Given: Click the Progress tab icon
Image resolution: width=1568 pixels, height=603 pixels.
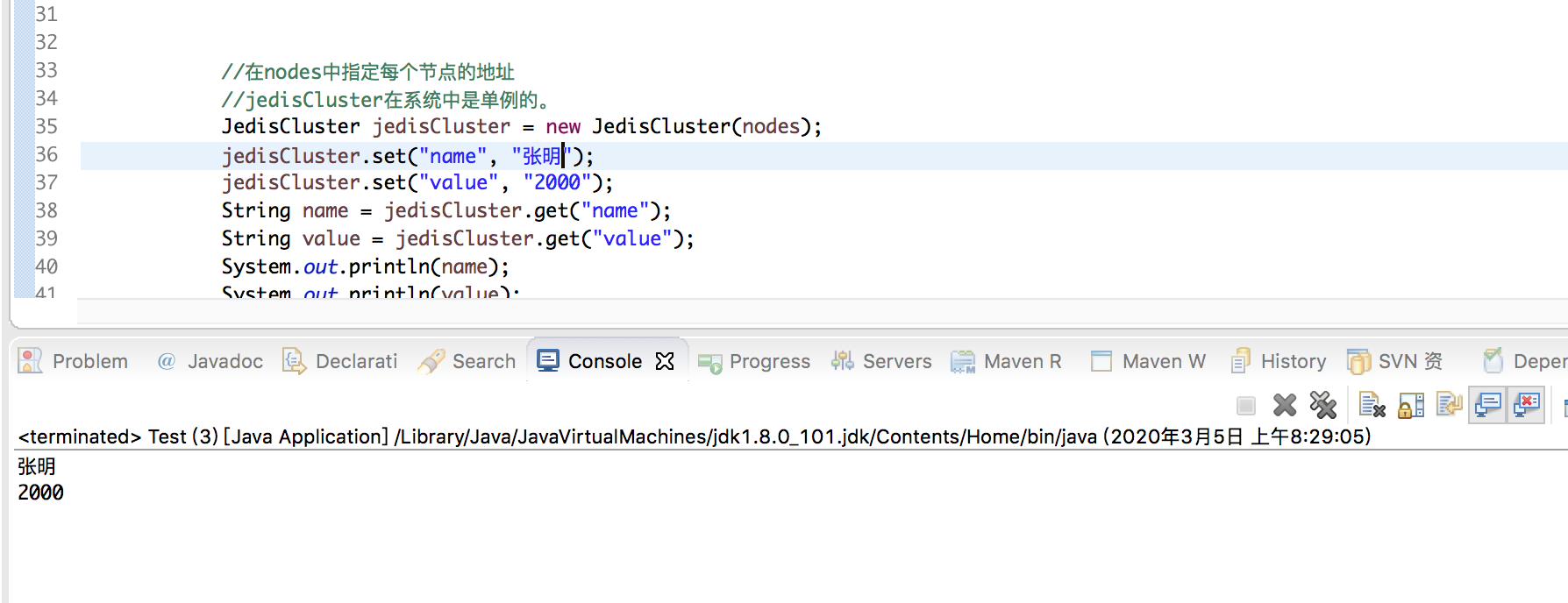Looking at the screenshot, I should tap(710, 362).
